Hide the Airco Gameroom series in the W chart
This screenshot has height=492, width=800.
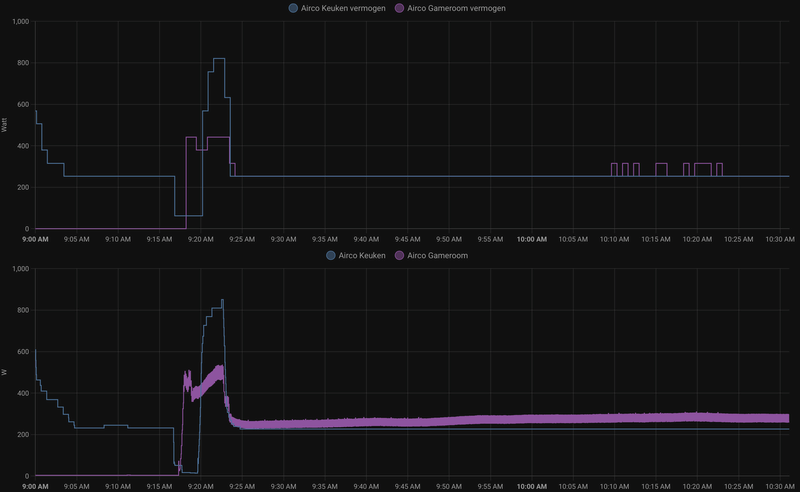coord(432,256)
